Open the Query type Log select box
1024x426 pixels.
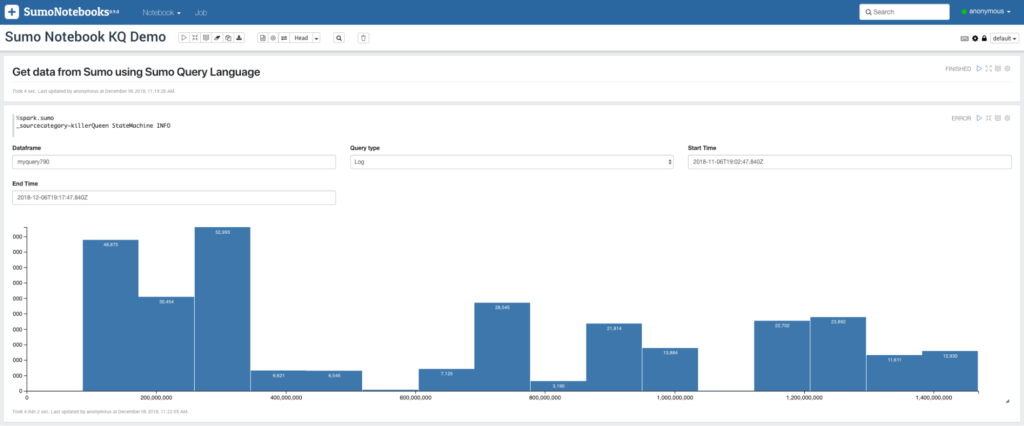[x=512, y=161]
